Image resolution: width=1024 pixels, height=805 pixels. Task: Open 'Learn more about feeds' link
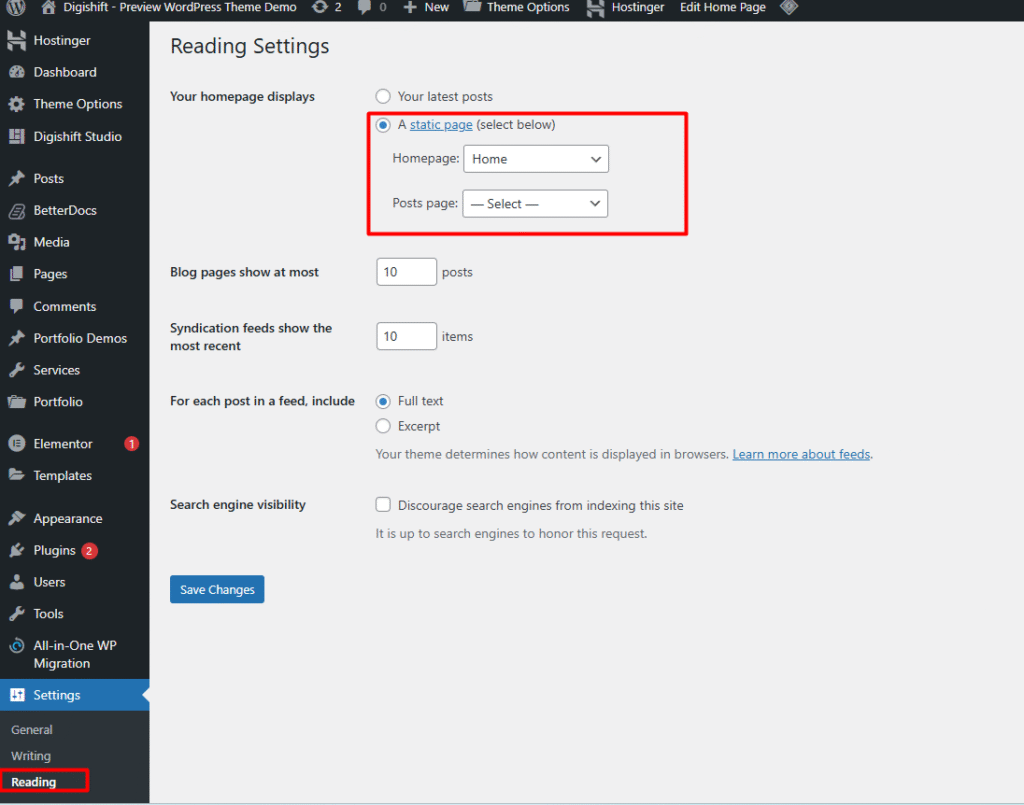pyautogui.click(x=801, y=454)
